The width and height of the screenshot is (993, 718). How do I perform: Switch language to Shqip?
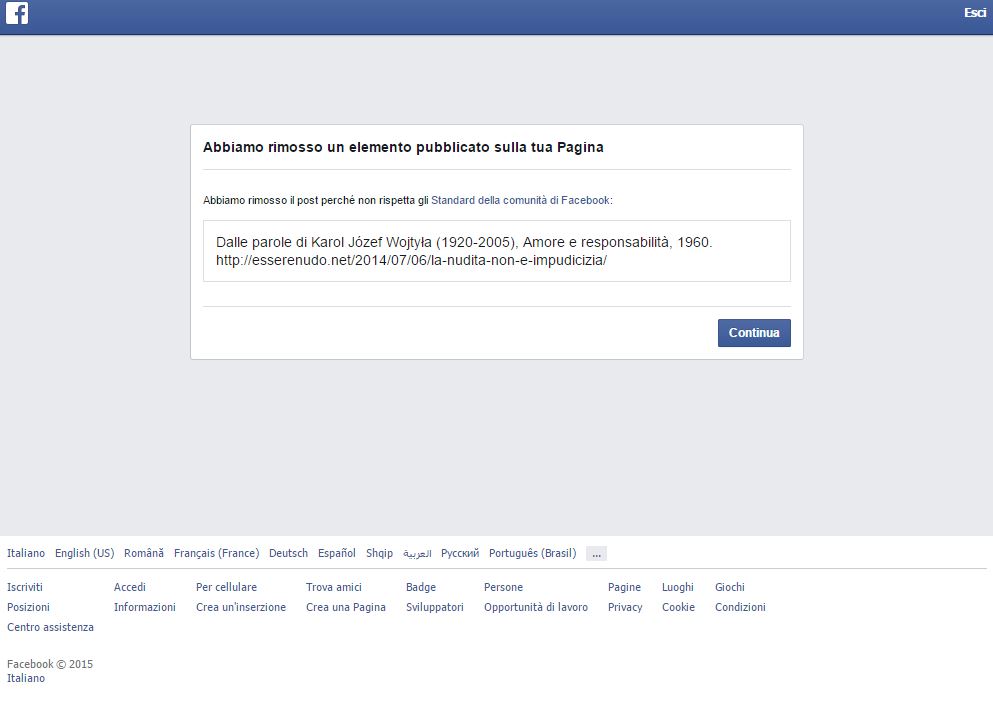(379, 553)
